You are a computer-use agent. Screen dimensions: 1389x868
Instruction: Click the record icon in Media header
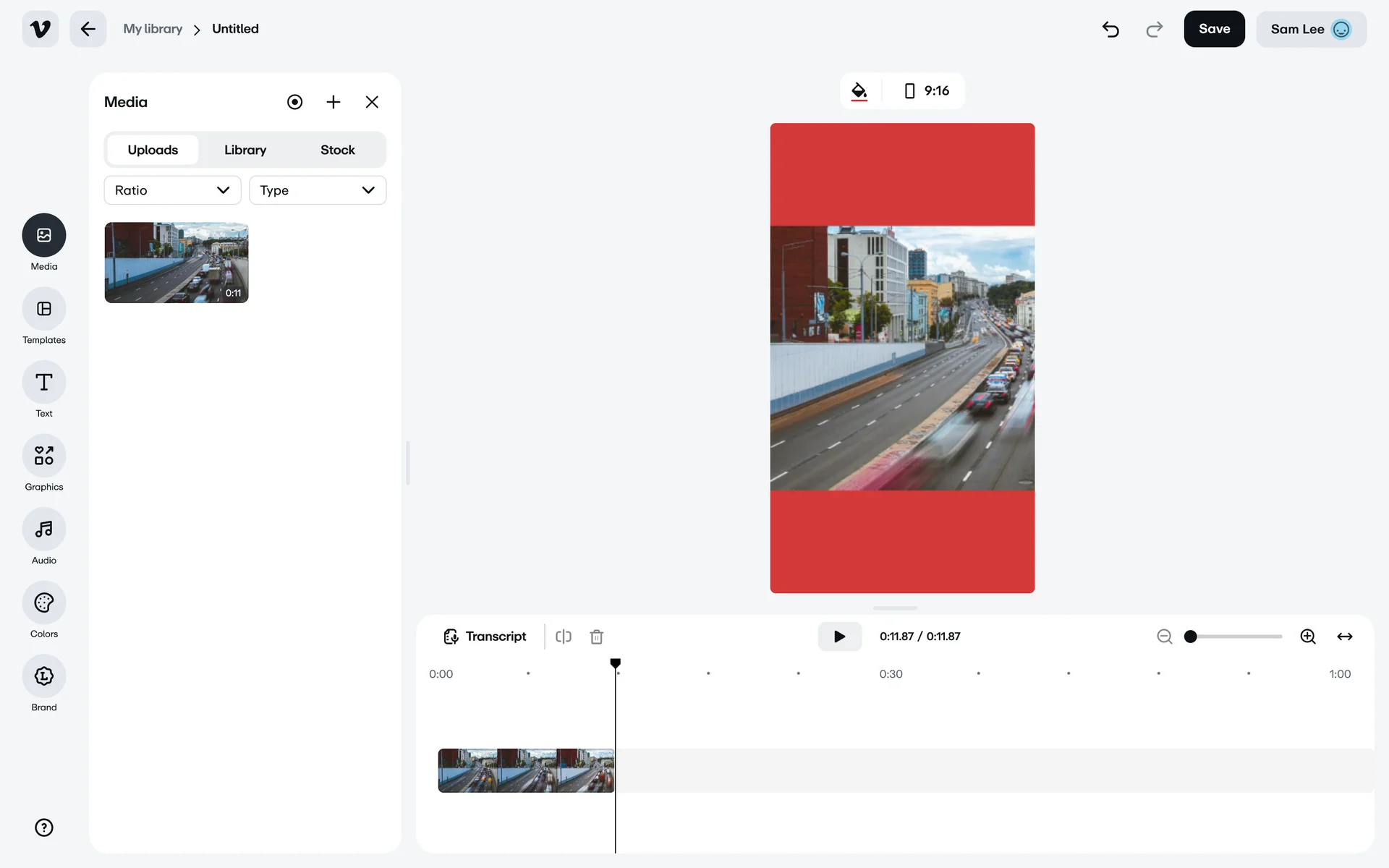click(x=294, y=102)
